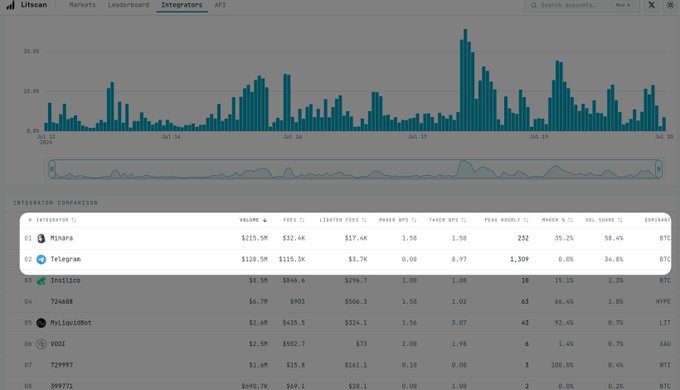Sort by the Lighter Fees column header
Viewport: 680px width, 390px height.
click(x=339, y=220)
